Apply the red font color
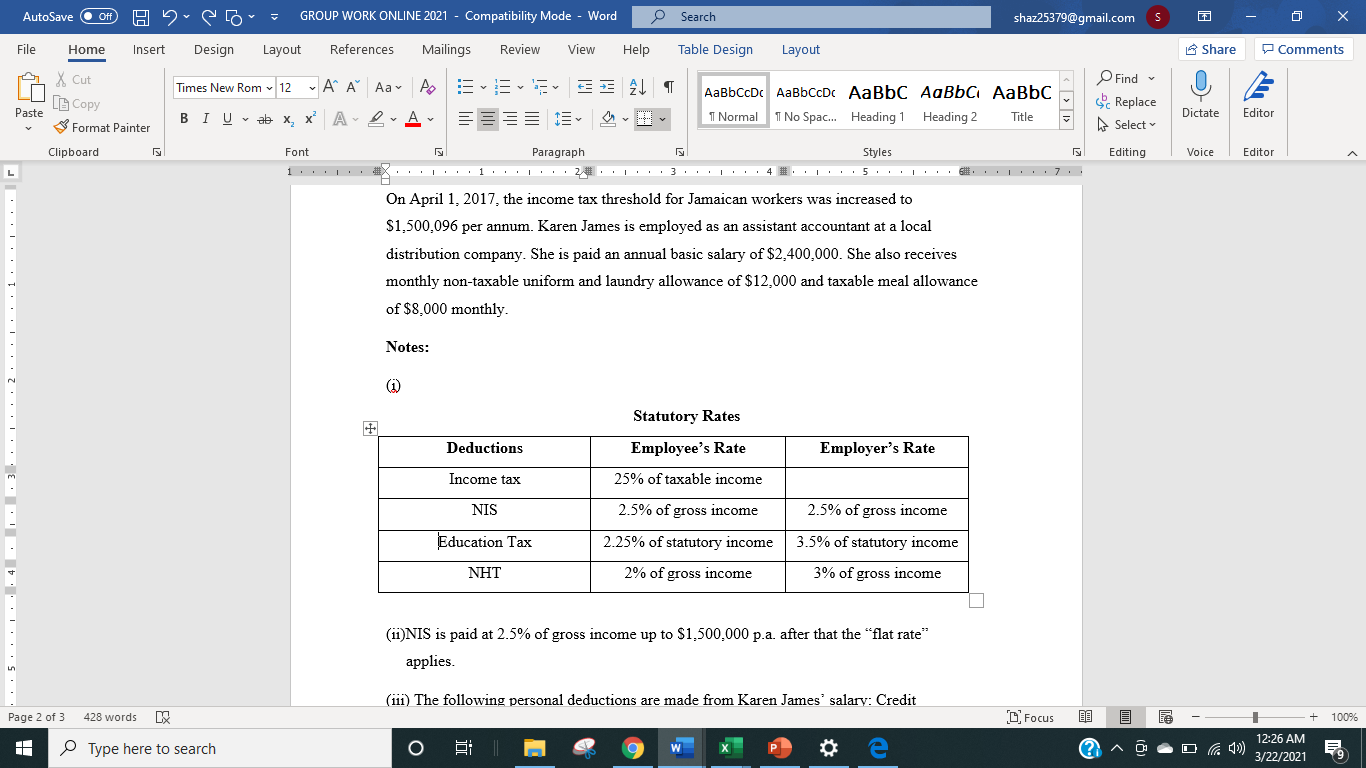The height and width of the screenshot is (768, 1366). [x=413, y=119]
